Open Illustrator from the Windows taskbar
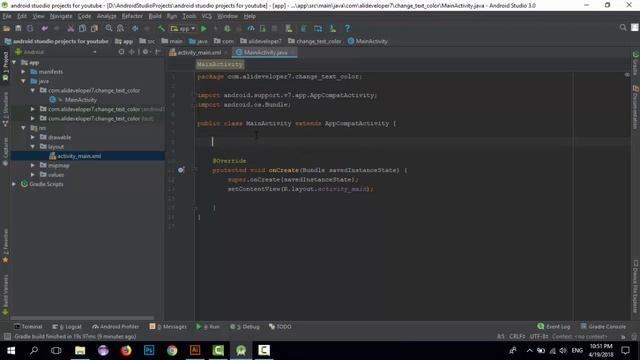This screenshot has height=360, width=640. [x=195, y=350]
